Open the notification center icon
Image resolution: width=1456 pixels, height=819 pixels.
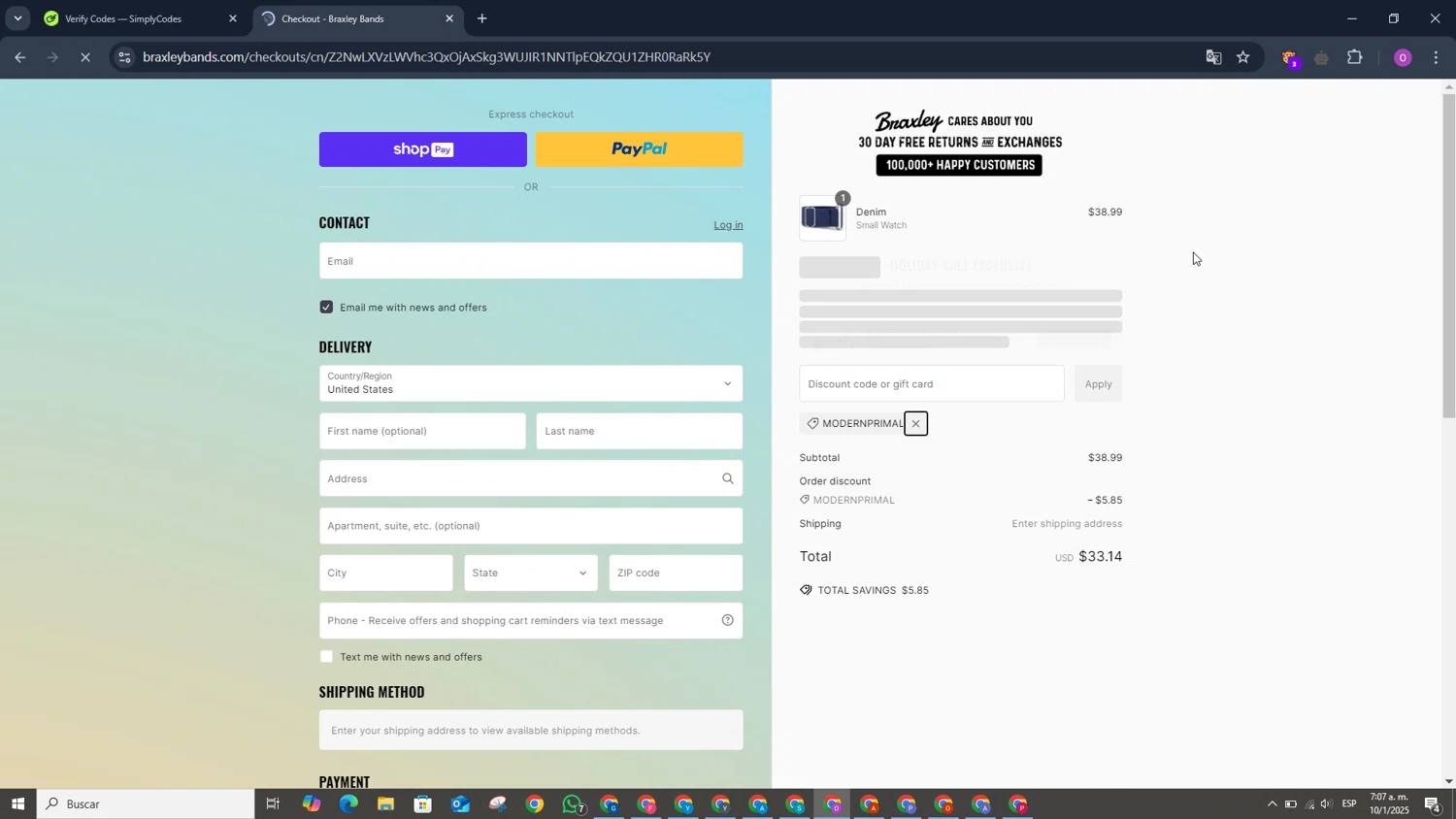point(1433,804)
